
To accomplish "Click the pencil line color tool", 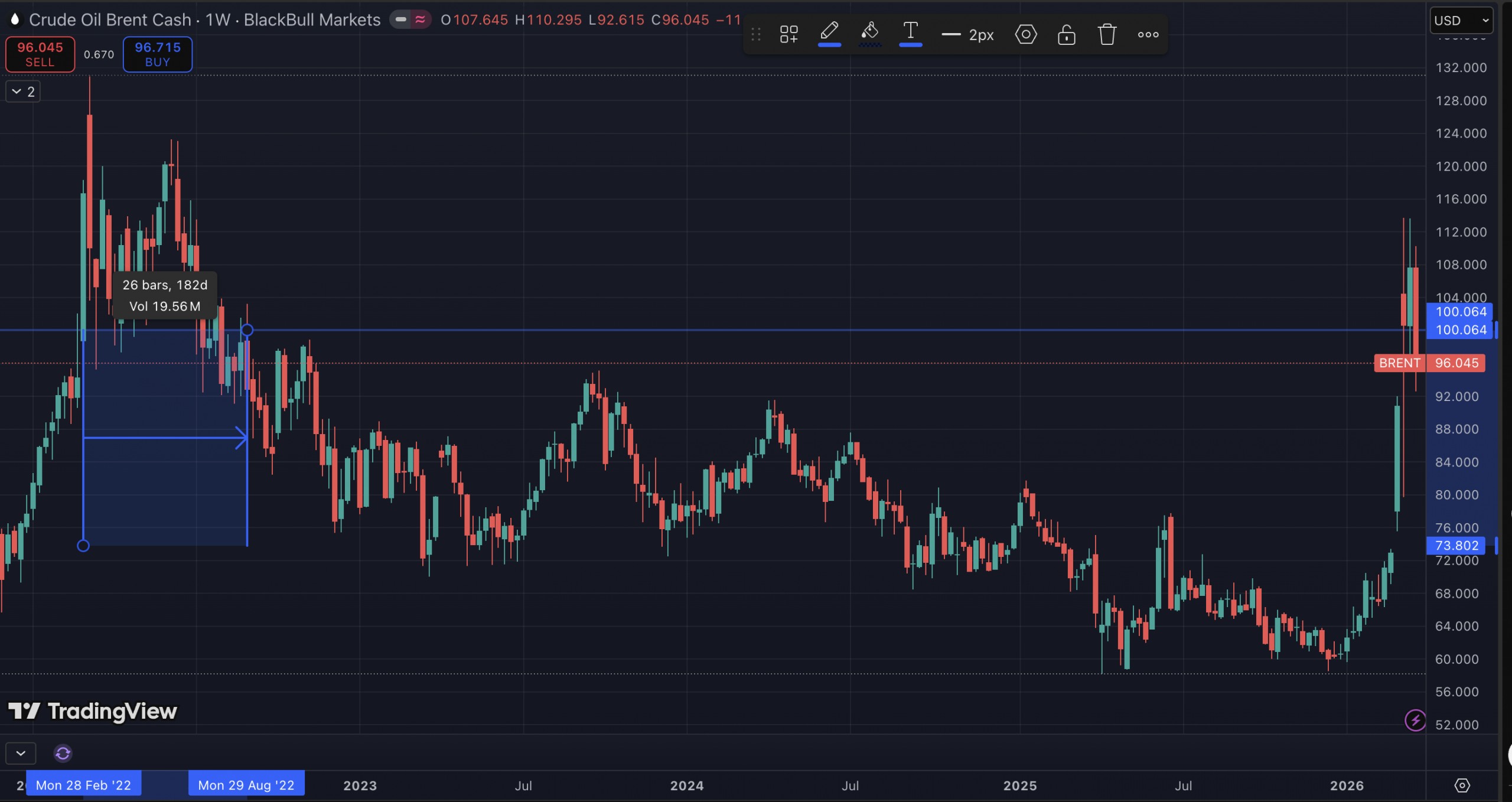I will tap(829, 33).
